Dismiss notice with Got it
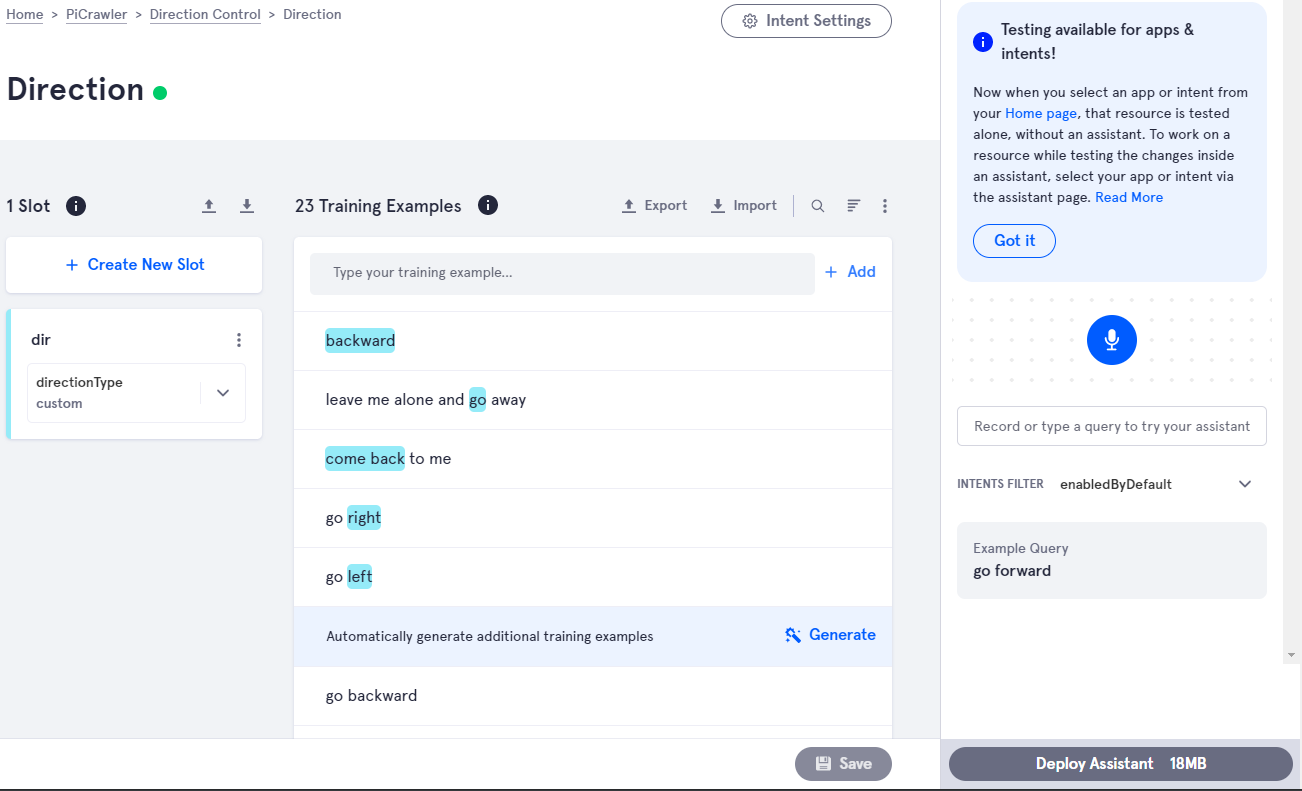 click(x=1014, y=241)
